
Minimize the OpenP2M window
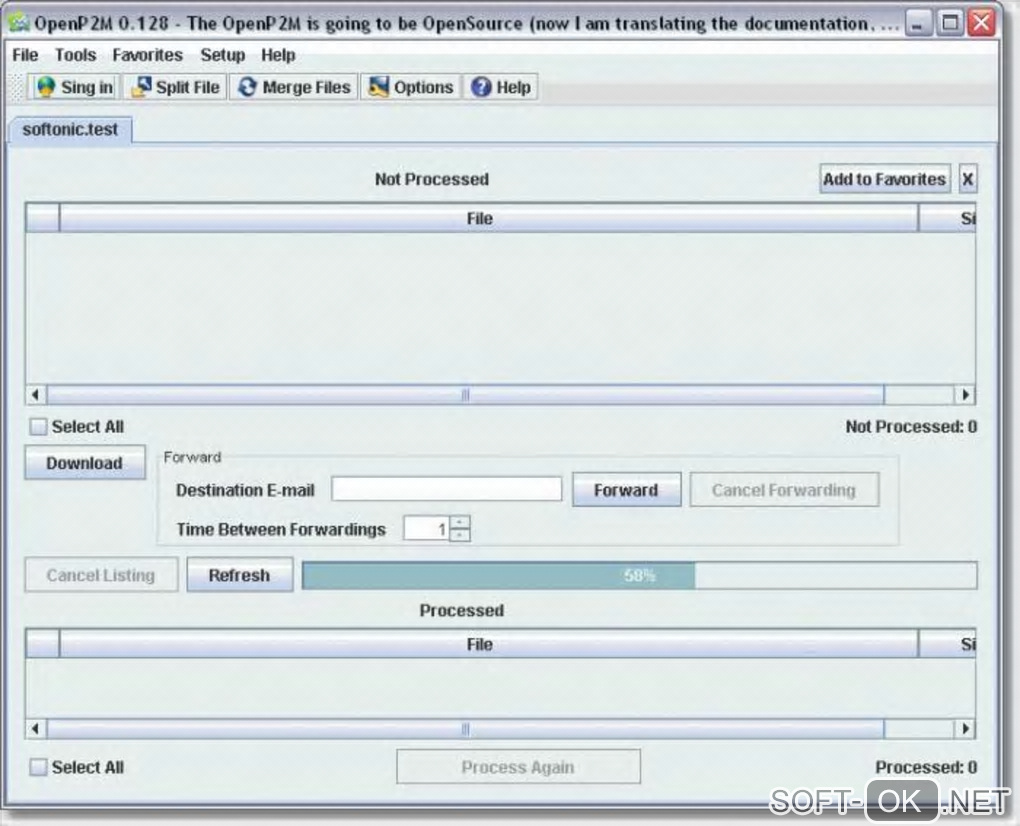tap(918, 24)
